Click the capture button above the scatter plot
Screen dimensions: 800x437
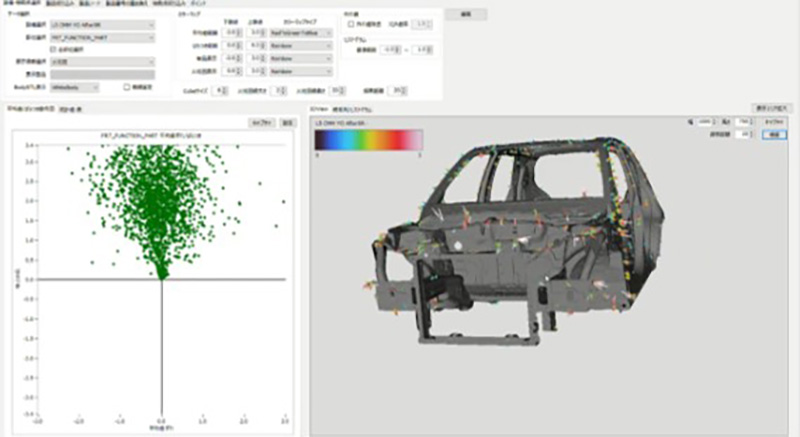click(260, 121)
